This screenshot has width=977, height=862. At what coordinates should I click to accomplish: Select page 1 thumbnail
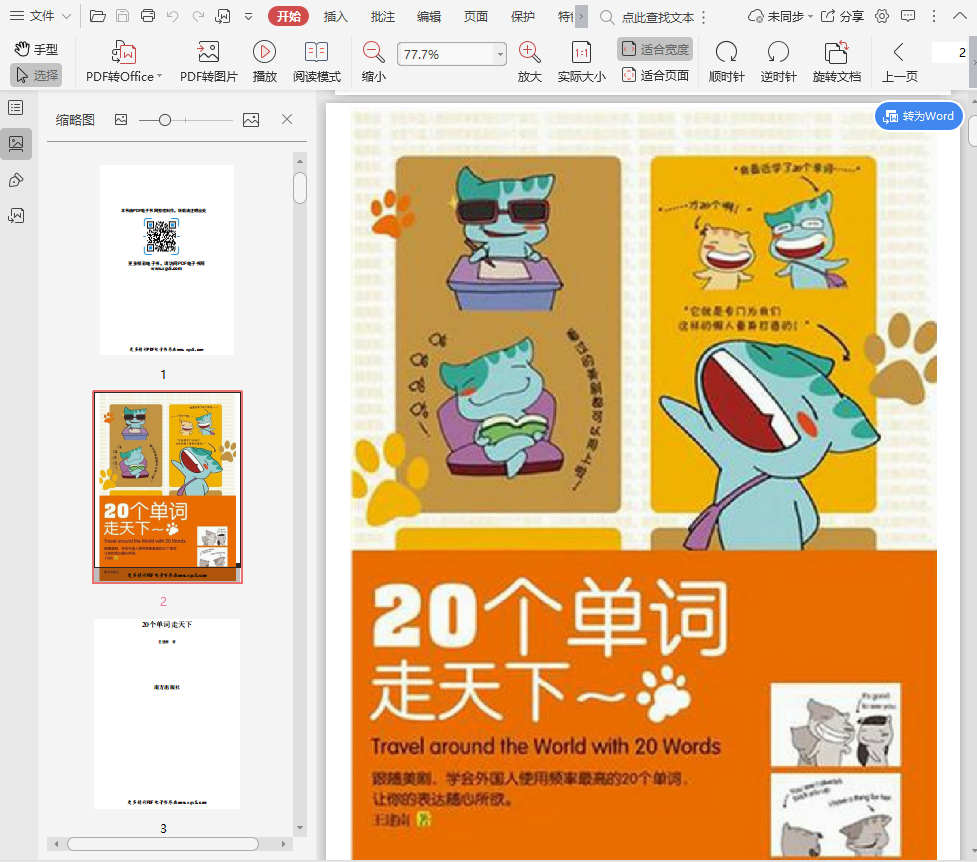(167, 260)
